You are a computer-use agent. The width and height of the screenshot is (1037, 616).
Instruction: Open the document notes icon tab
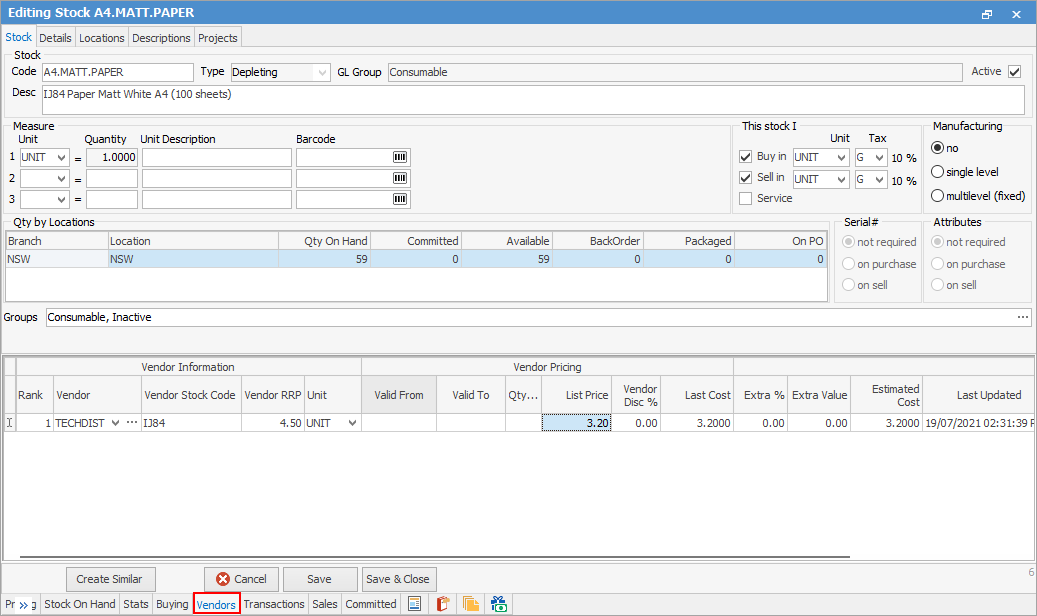pos(415,604)
